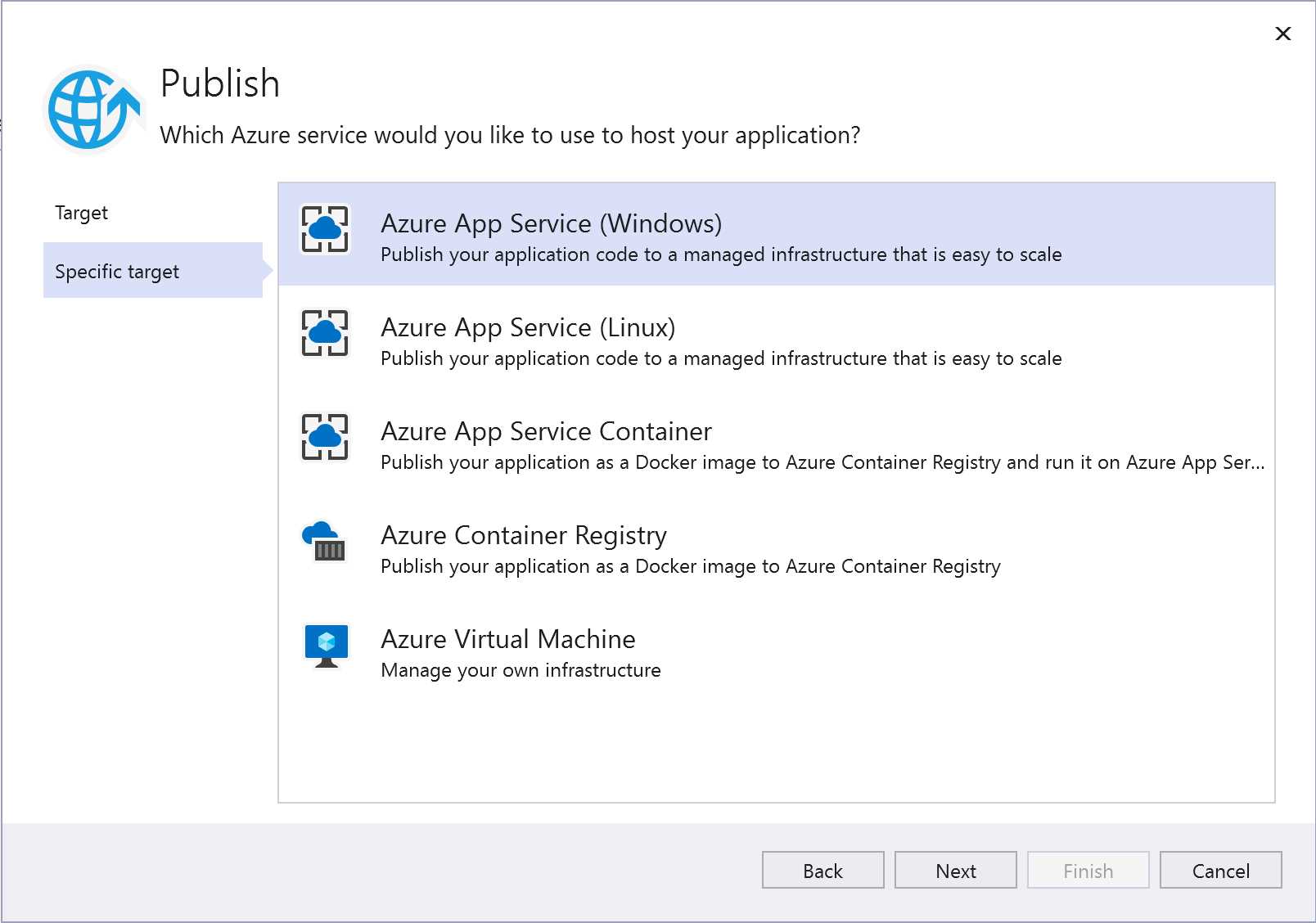The width and height of the screenshot is (1316, 923).
Task: Click the Publish globe icon
Action: pos(90,107)
